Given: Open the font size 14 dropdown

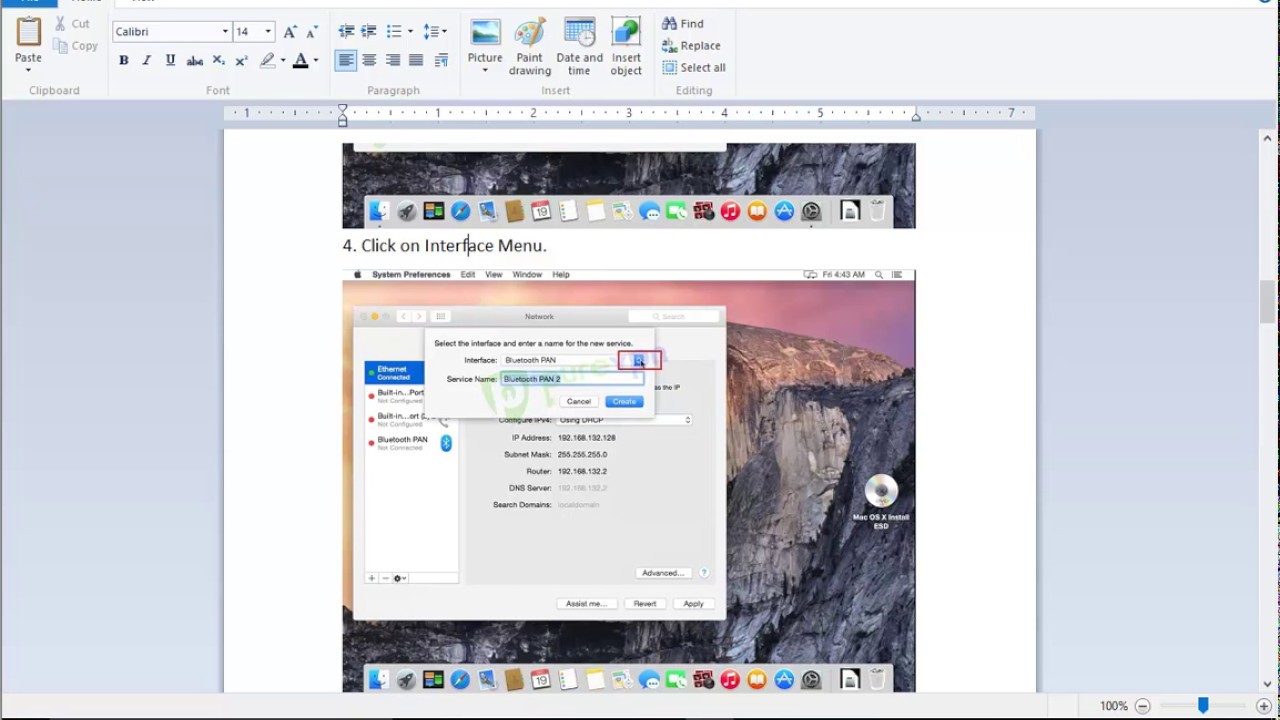Looking at the screenshot, I should coord(267,32).
